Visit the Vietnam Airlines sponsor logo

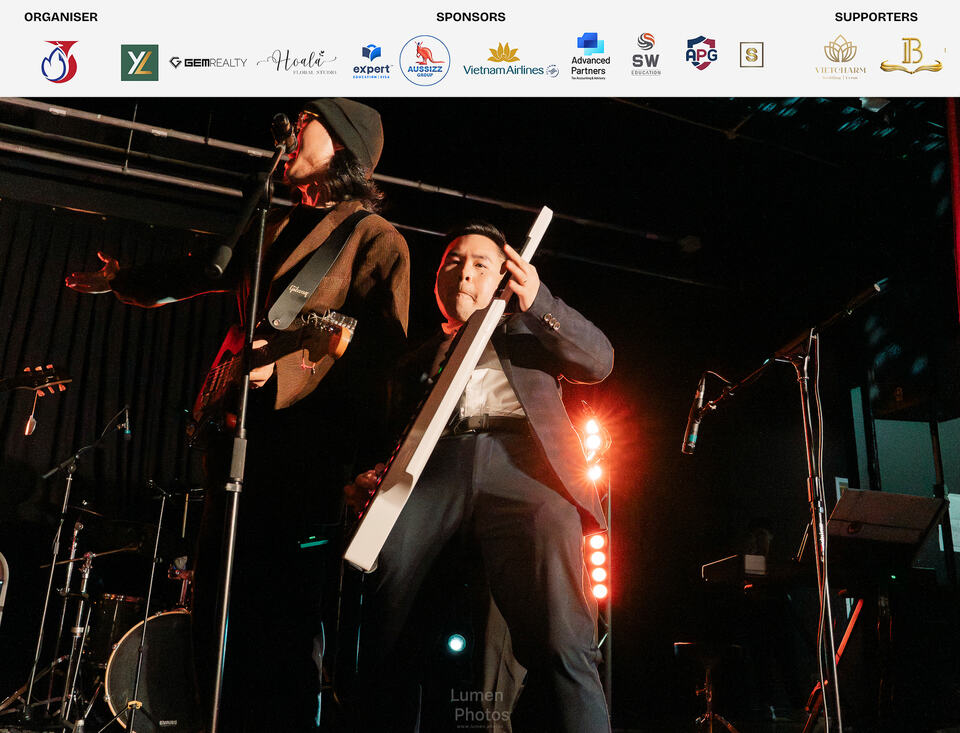click(511, 60)
